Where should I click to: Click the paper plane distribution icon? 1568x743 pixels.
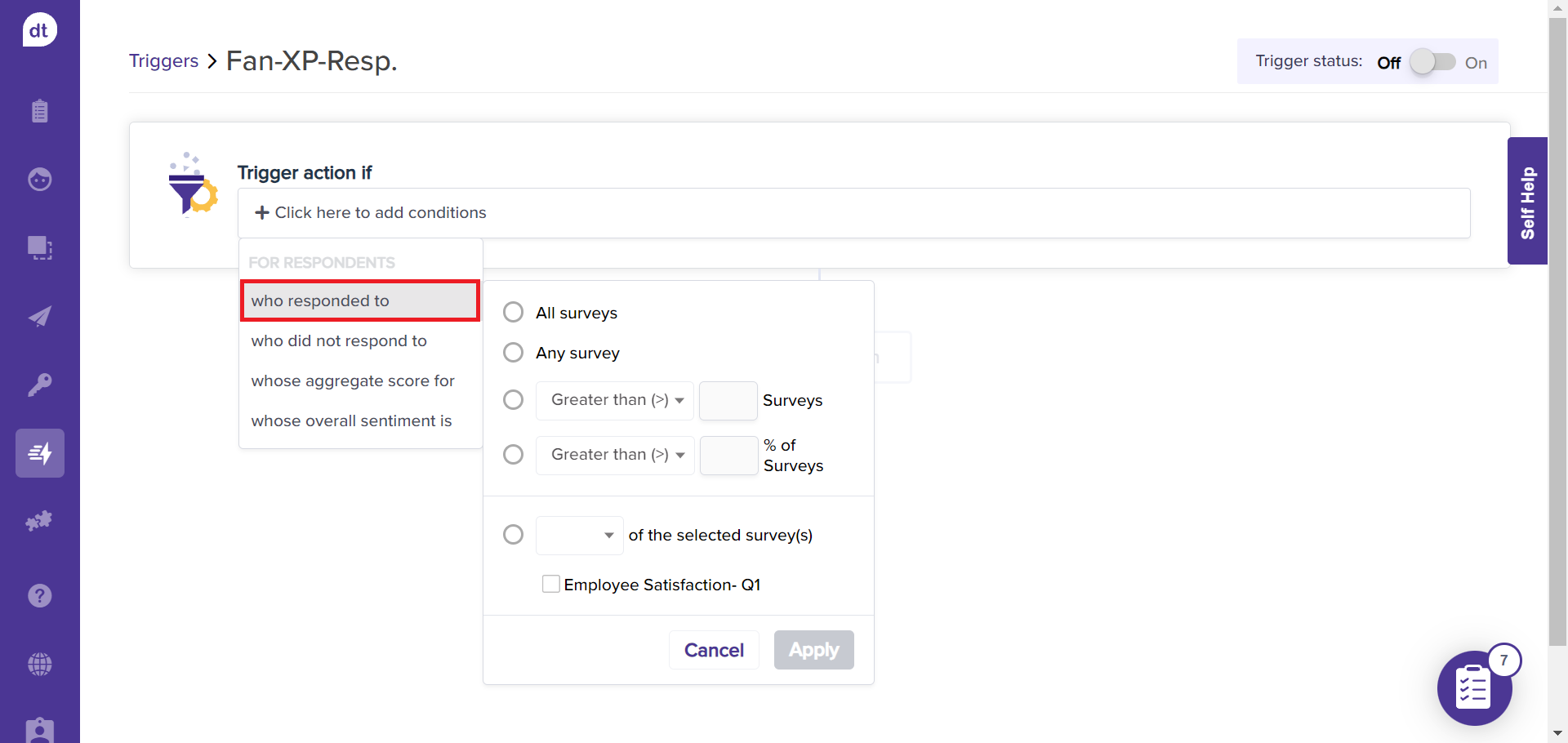pyautogui.click(x=39, y=317)
